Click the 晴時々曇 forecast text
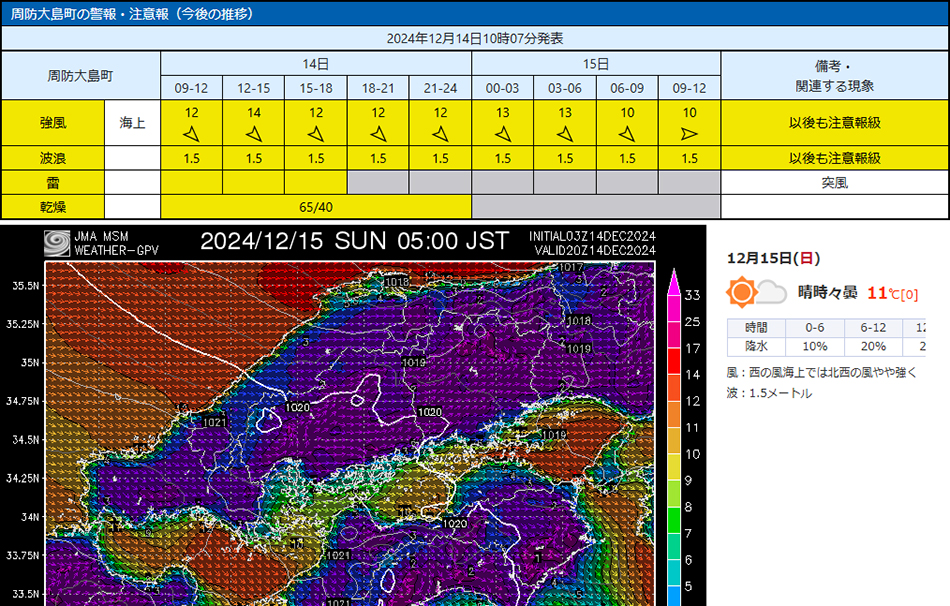This screenshot has height=606, width=950. pos(827,293)
